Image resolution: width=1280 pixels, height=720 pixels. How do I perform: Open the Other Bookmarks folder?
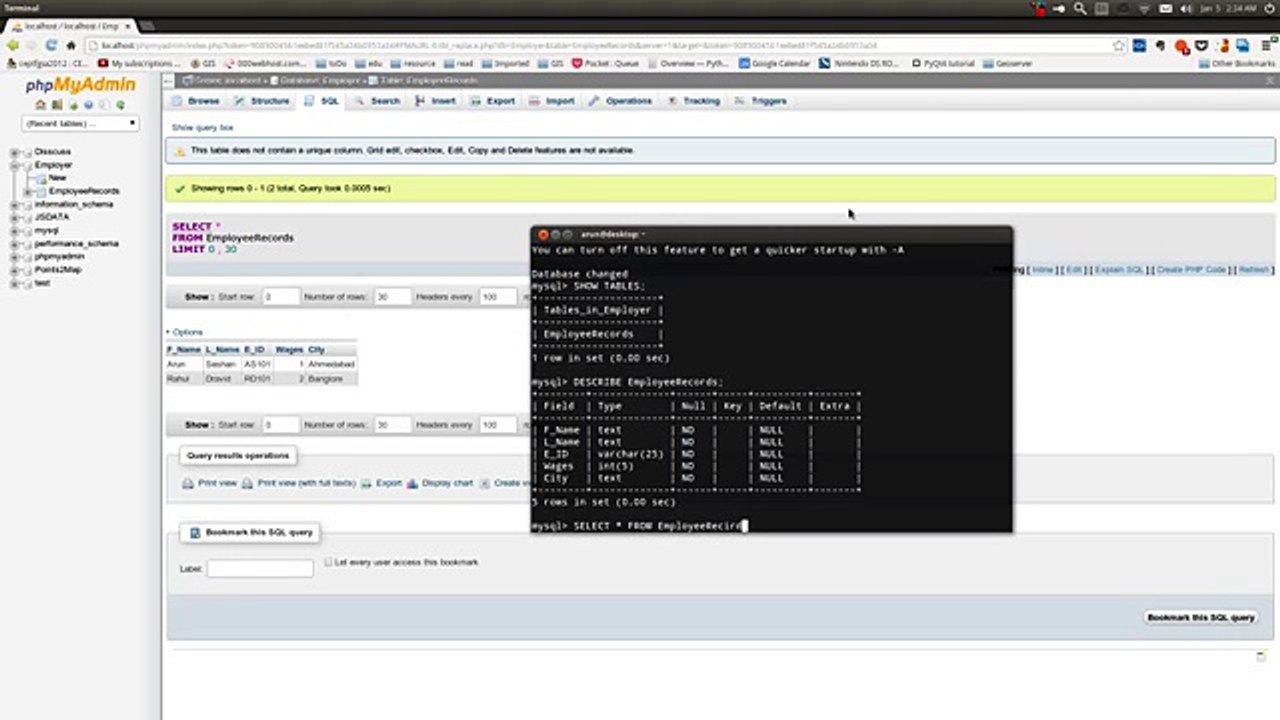(x=1236, y=63)
